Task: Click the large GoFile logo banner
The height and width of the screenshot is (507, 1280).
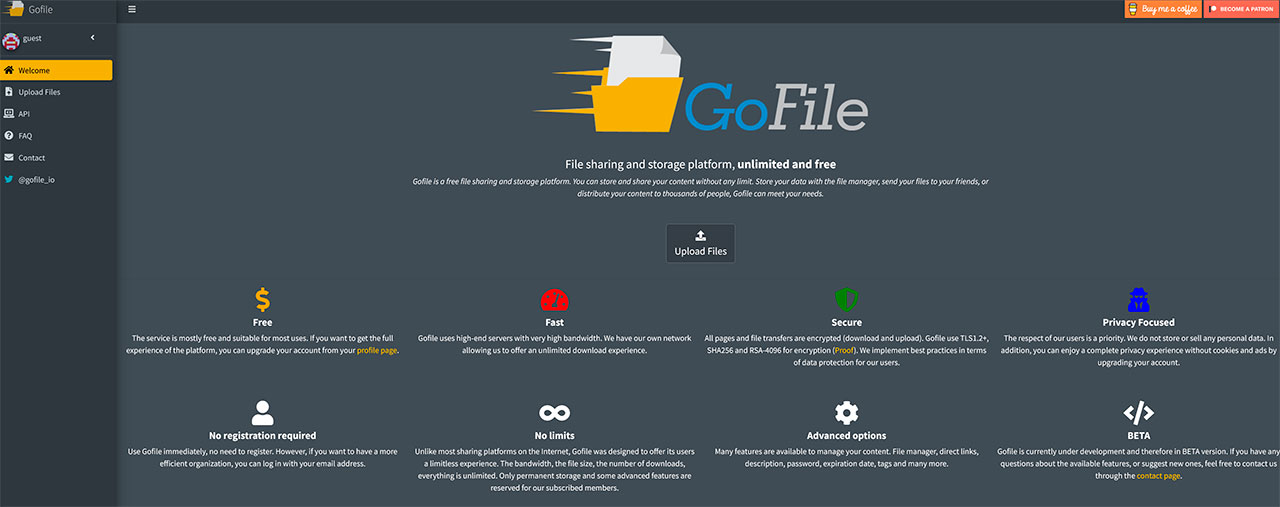Action: (x=700, y=86)
